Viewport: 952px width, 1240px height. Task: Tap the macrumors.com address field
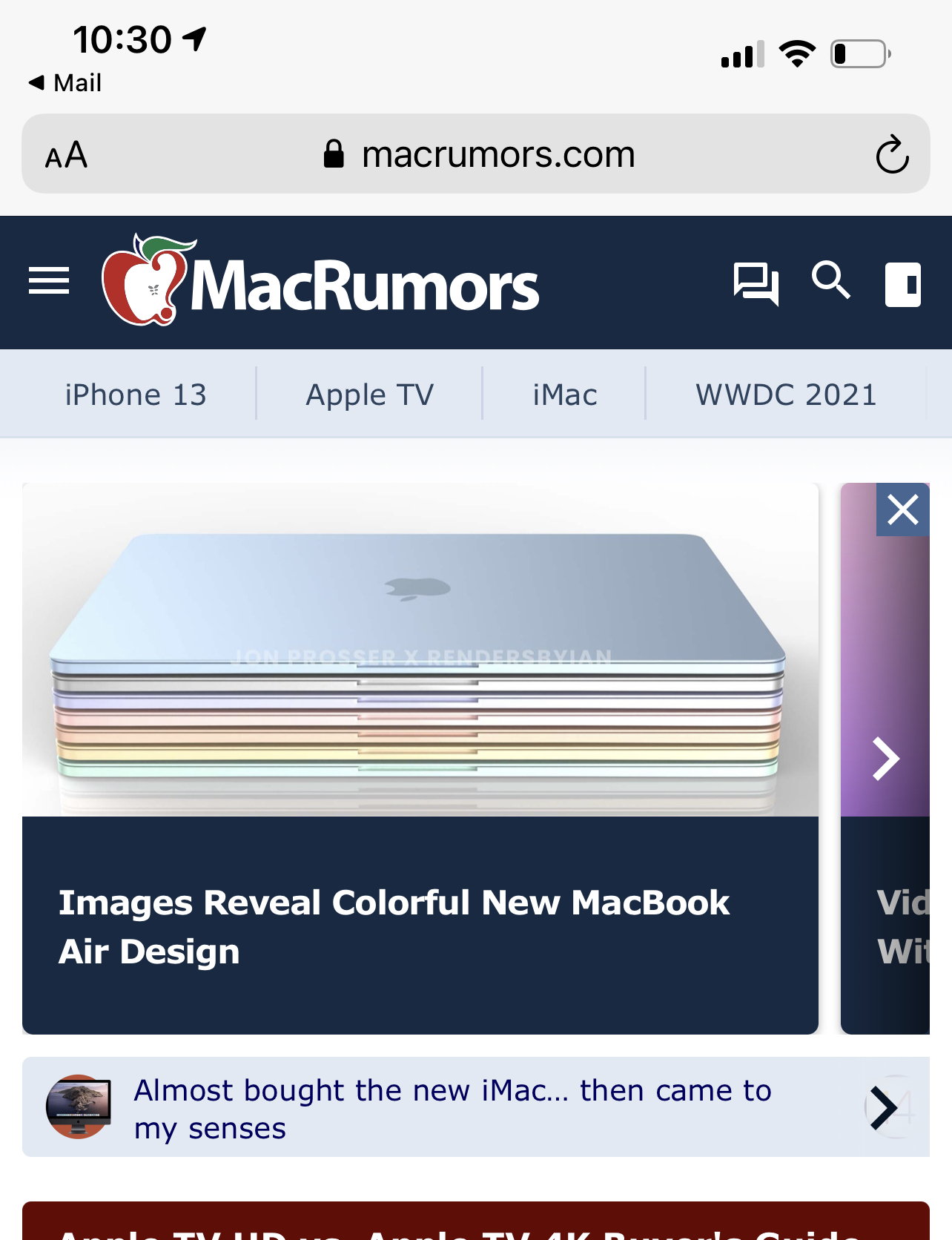pos(476,154)
